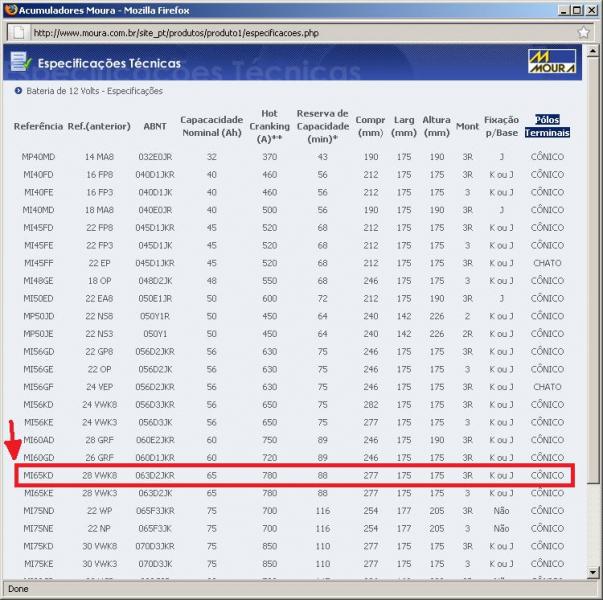The width and height of the screenshot is (603, 600).
Task: Click the vertical scrollbar thumb
Action: click(x=593, y=271)
